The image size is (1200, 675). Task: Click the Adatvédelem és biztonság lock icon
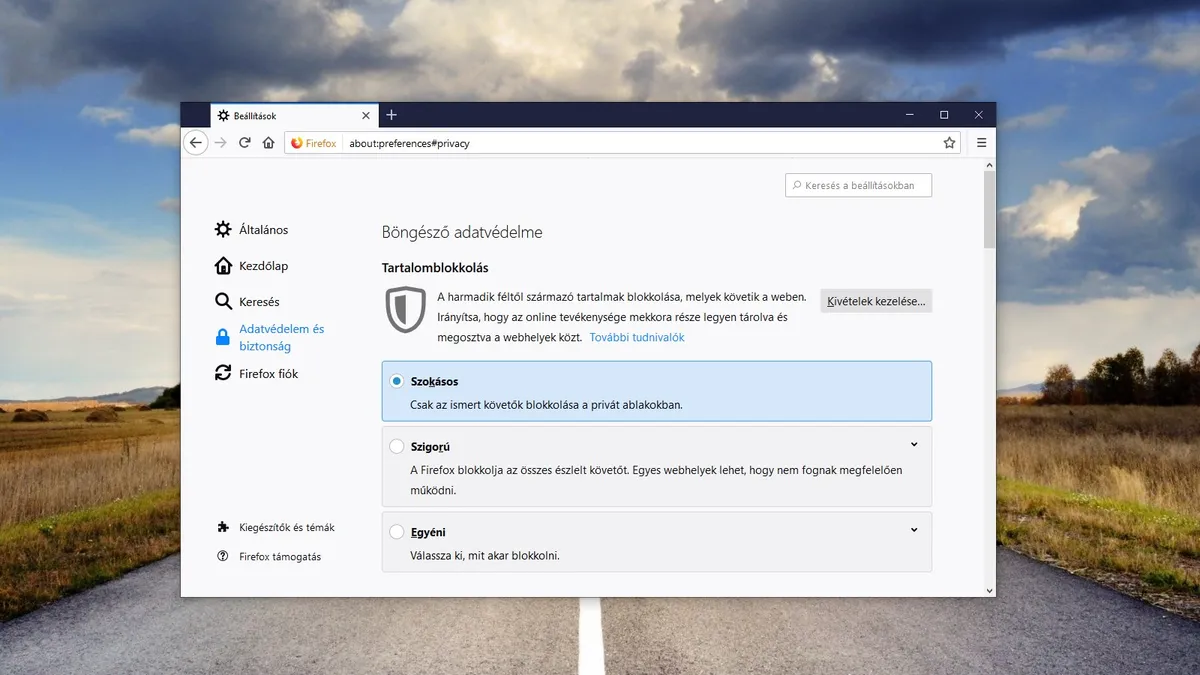(x=222, y=337)
